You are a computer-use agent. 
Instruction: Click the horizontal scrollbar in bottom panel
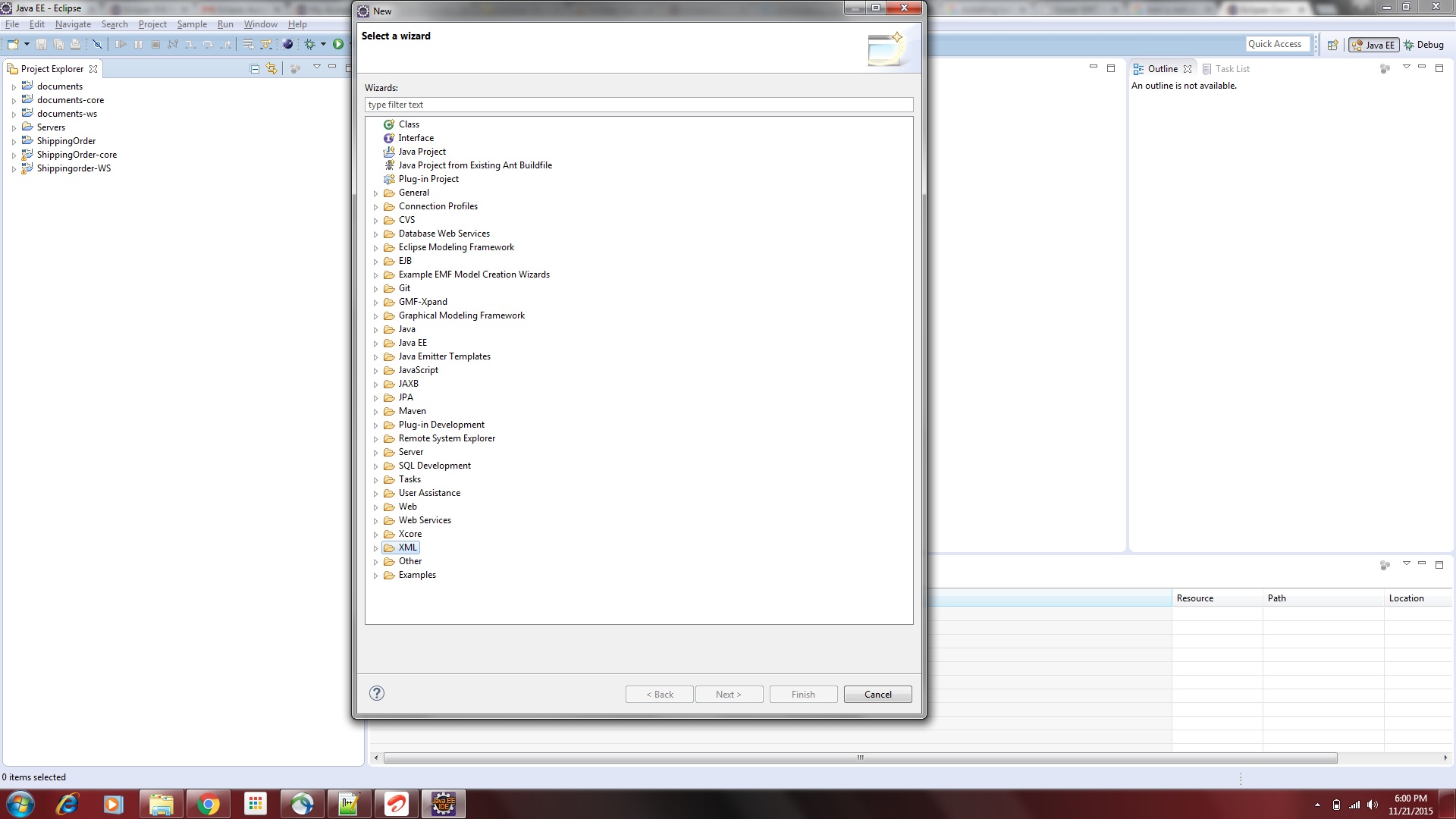click(860, 758)
